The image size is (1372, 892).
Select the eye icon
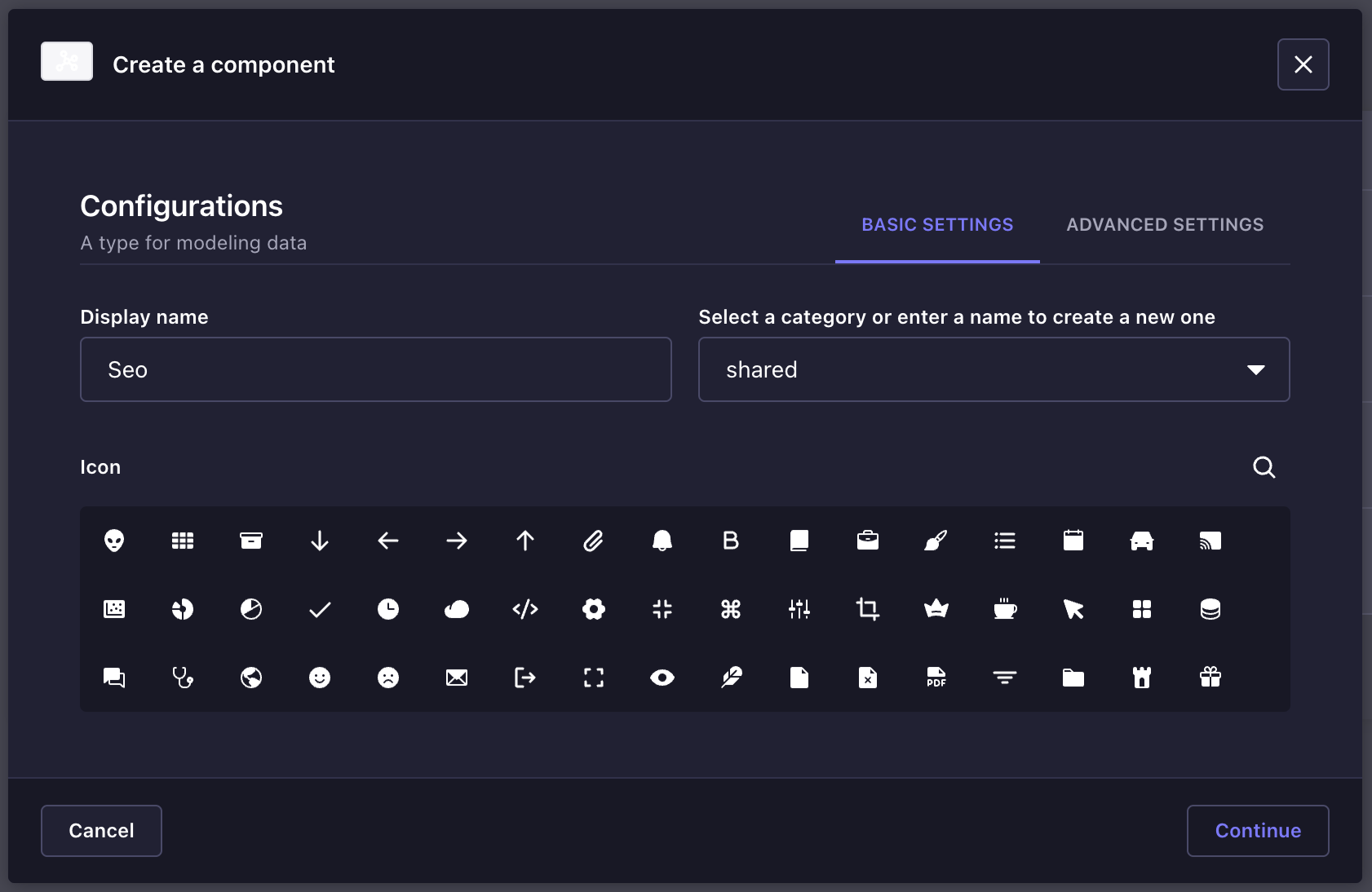coord(663,678)
